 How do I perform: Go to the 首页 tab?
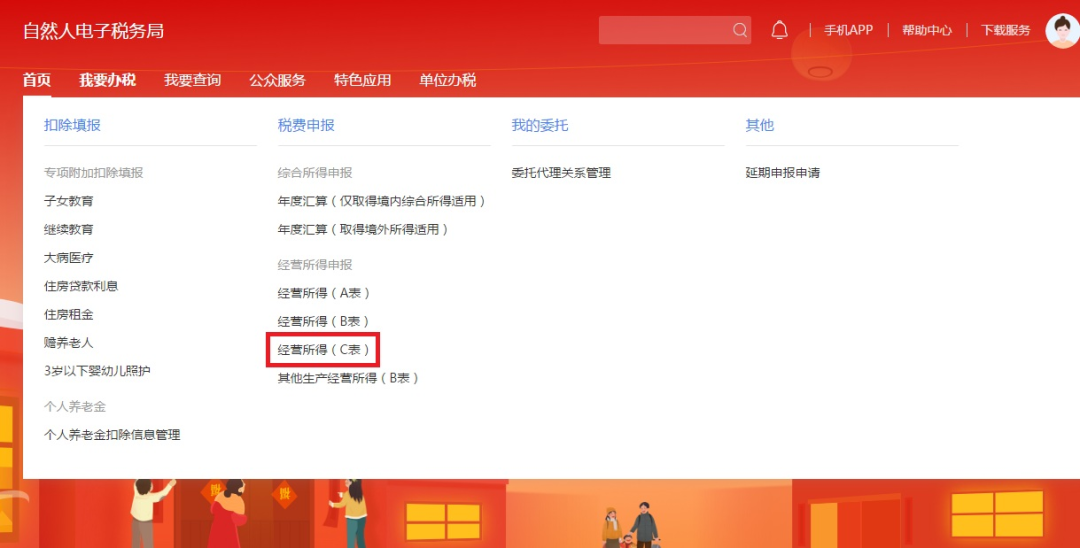pos(37,80)
